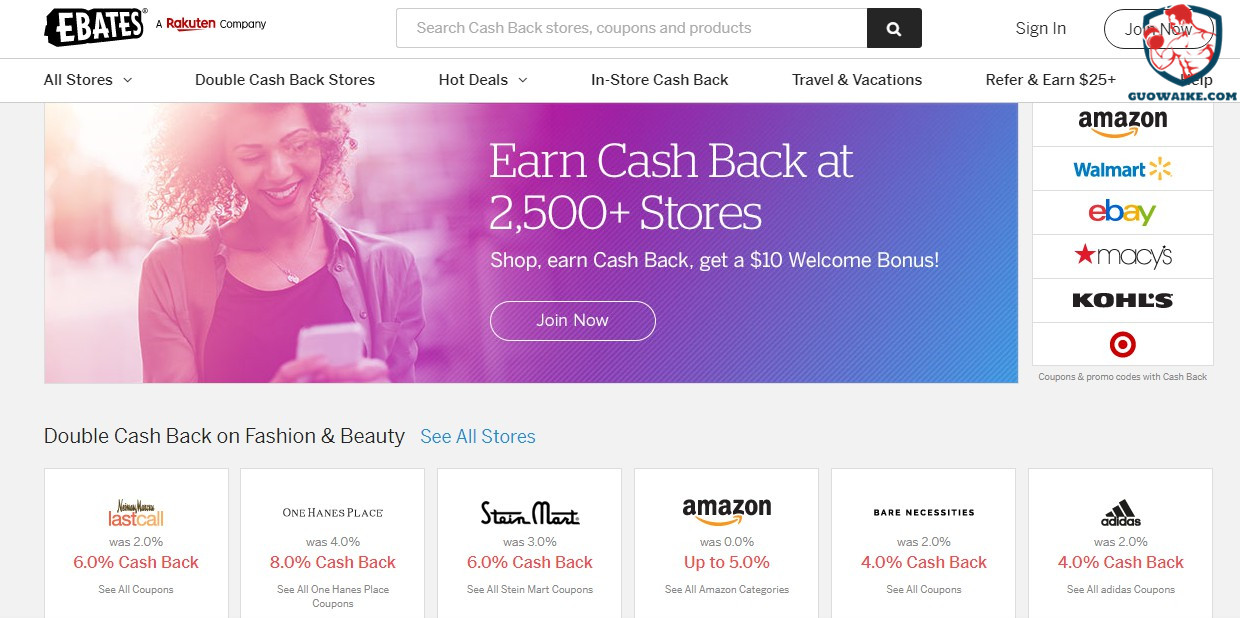
Task: Click the Target bullseye logo
Action: (1122, 345)
